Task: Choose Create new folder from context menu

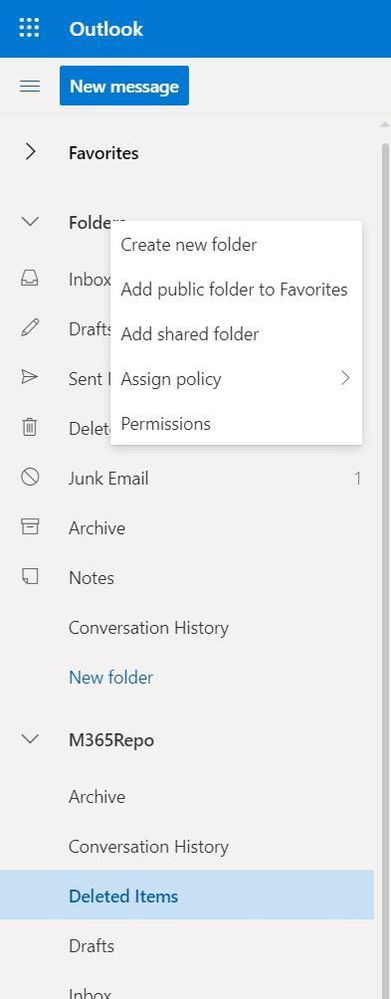Action: [x=236, y=245]
